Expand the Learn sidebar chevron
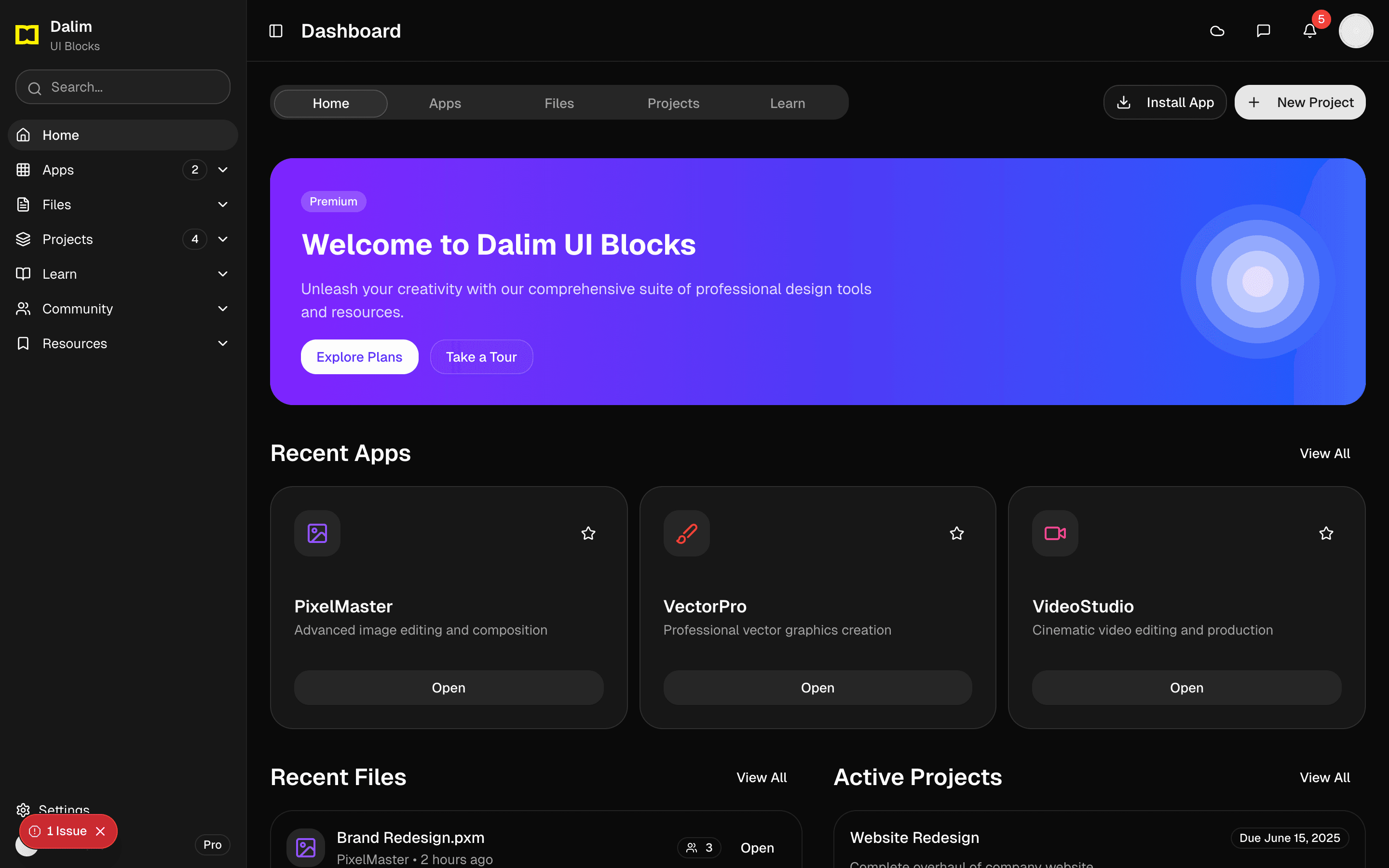 click(223, 274)
